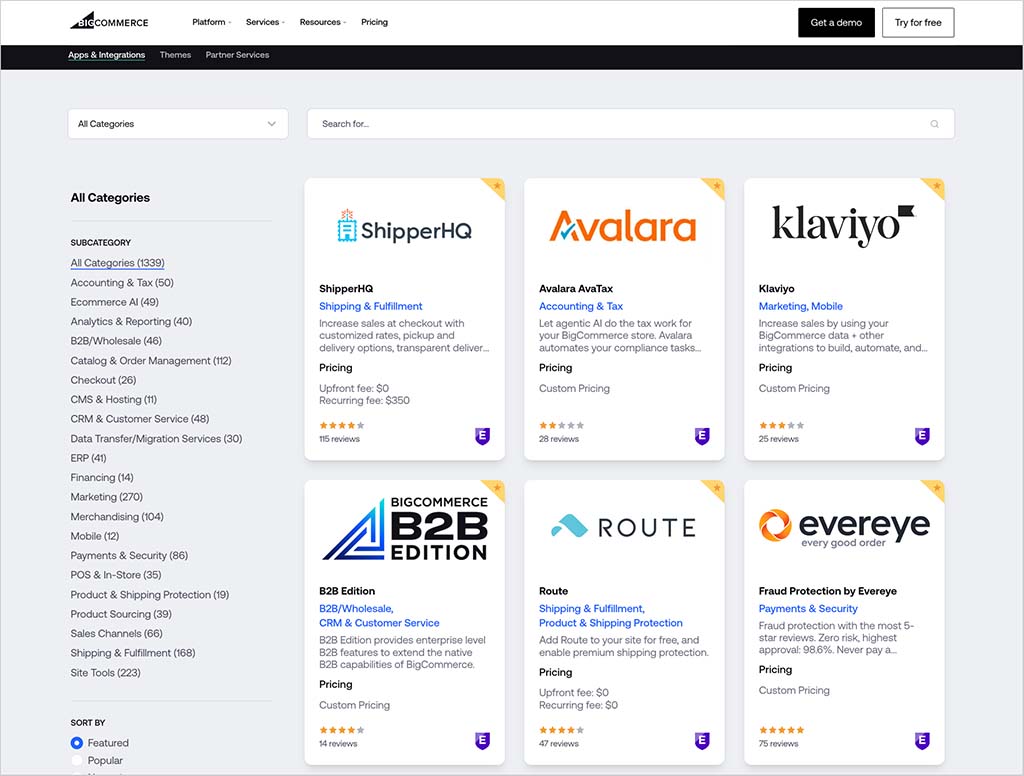The width and height of the screenshot is (1024, 776).
Task: Filter by Ecommerce AI (49)
Action: (114, 302)
